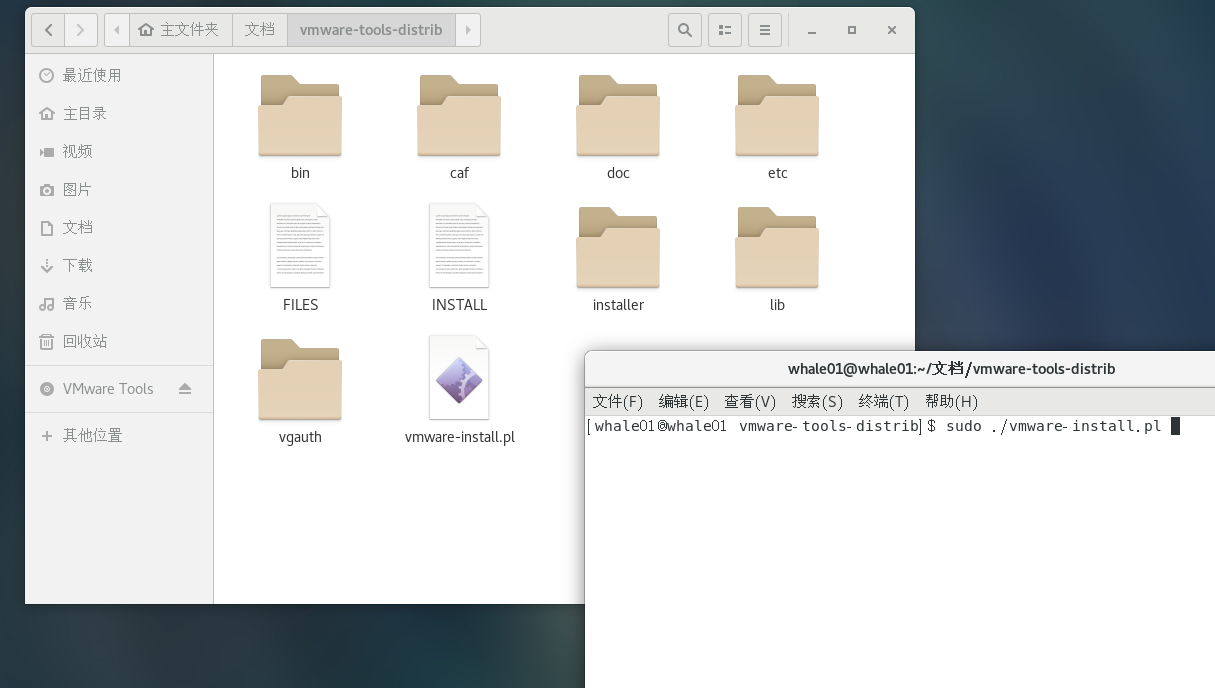The height and width of the screenshot is (688, 1215).
Task: Open the installer folder icon
Action: (618, 247)
